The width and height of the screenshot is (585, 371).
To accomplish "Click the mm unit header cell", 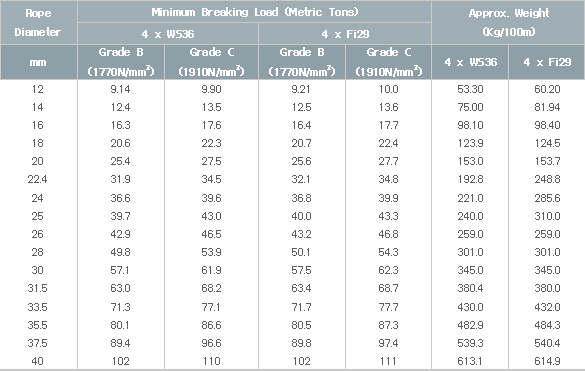I will pos(38,62).
